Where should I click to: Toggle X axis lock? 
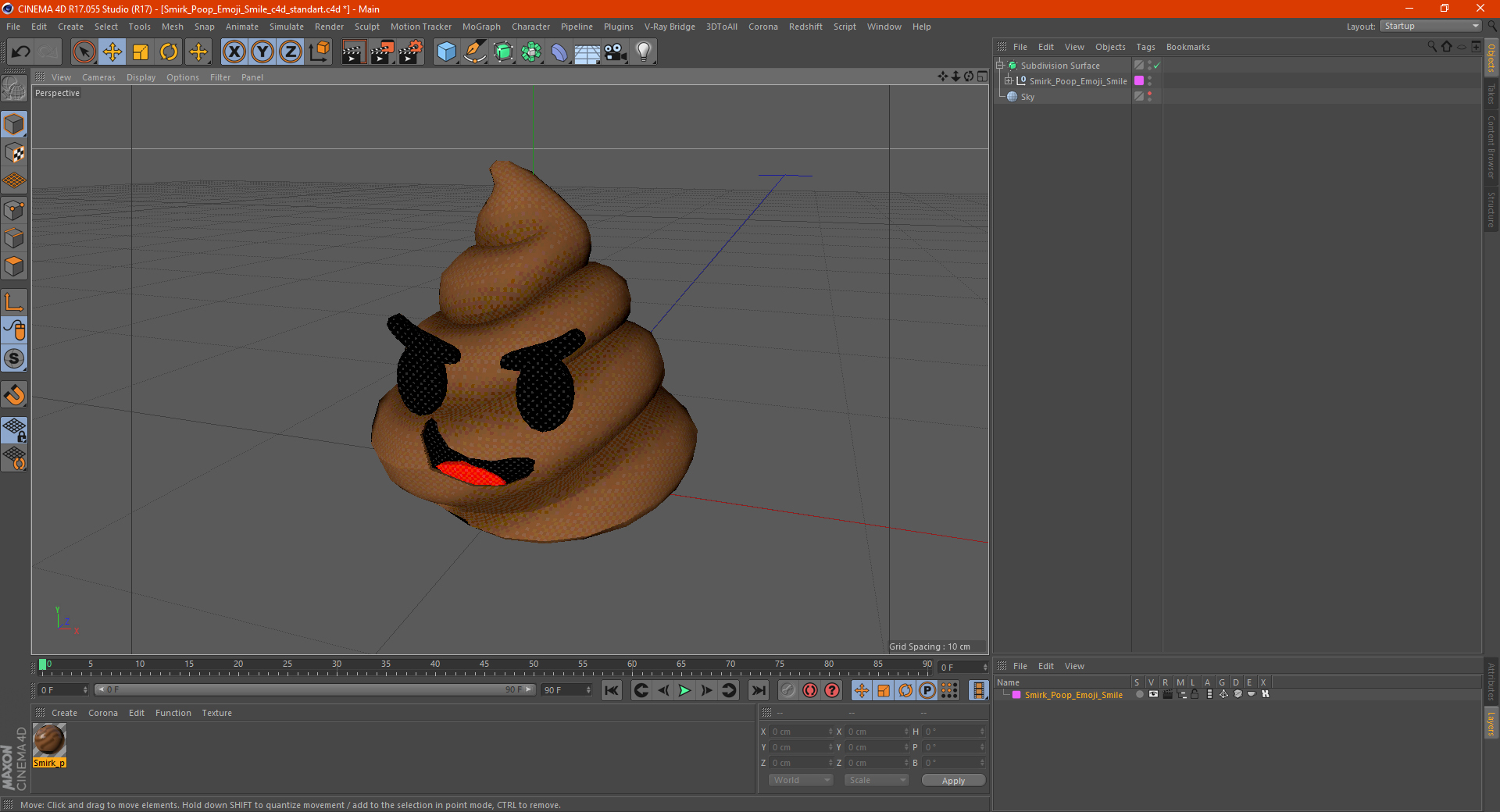(234, 52)
